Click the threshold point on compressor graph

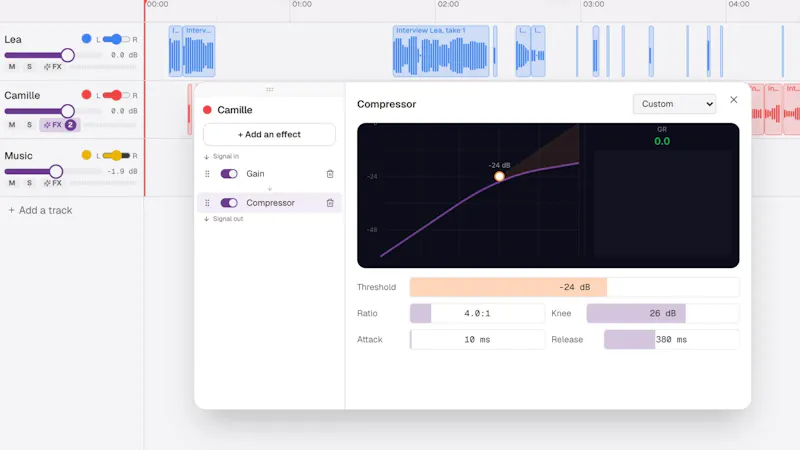499,177
